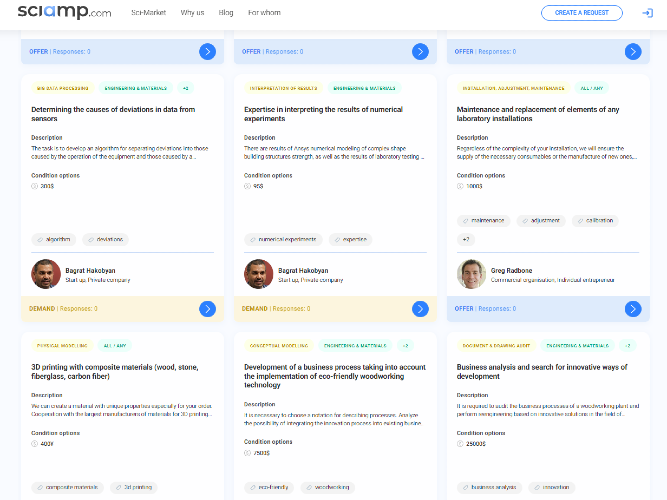Click Bagrat Hakobyan avatar on numerical experiments card
Viewport: 667px width, 500px height.
click(x=259, y=274)
